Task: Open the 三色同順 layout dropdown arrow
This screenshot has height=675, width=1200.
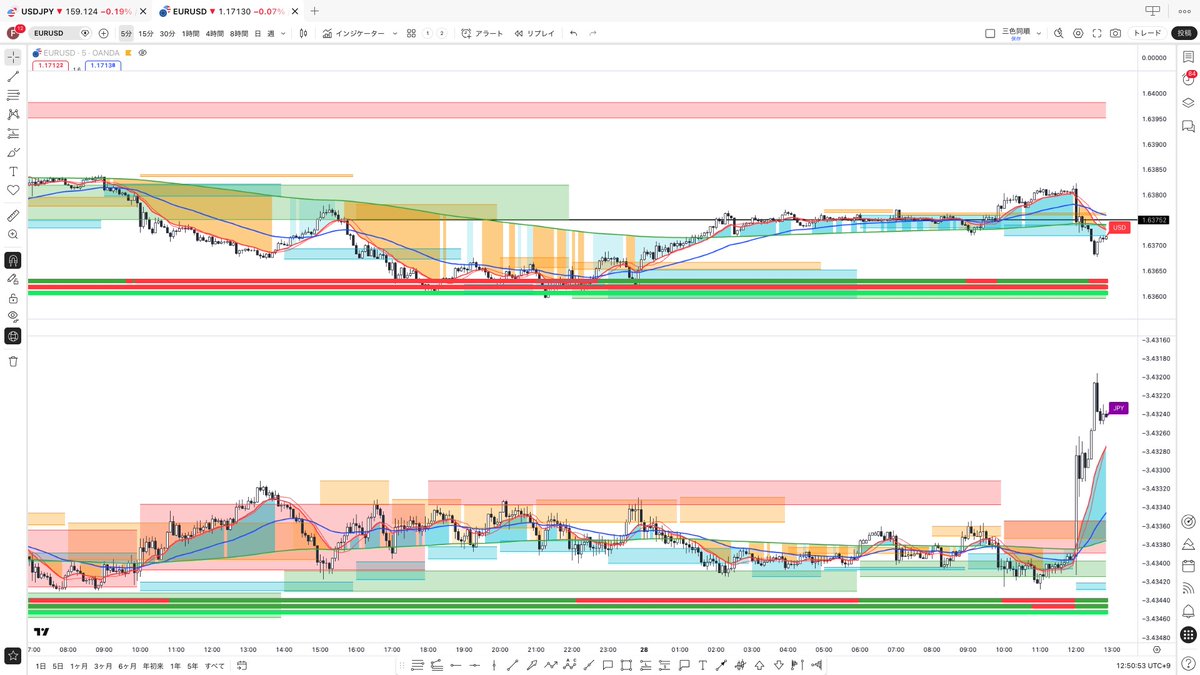Action: tap(1040, 33)
